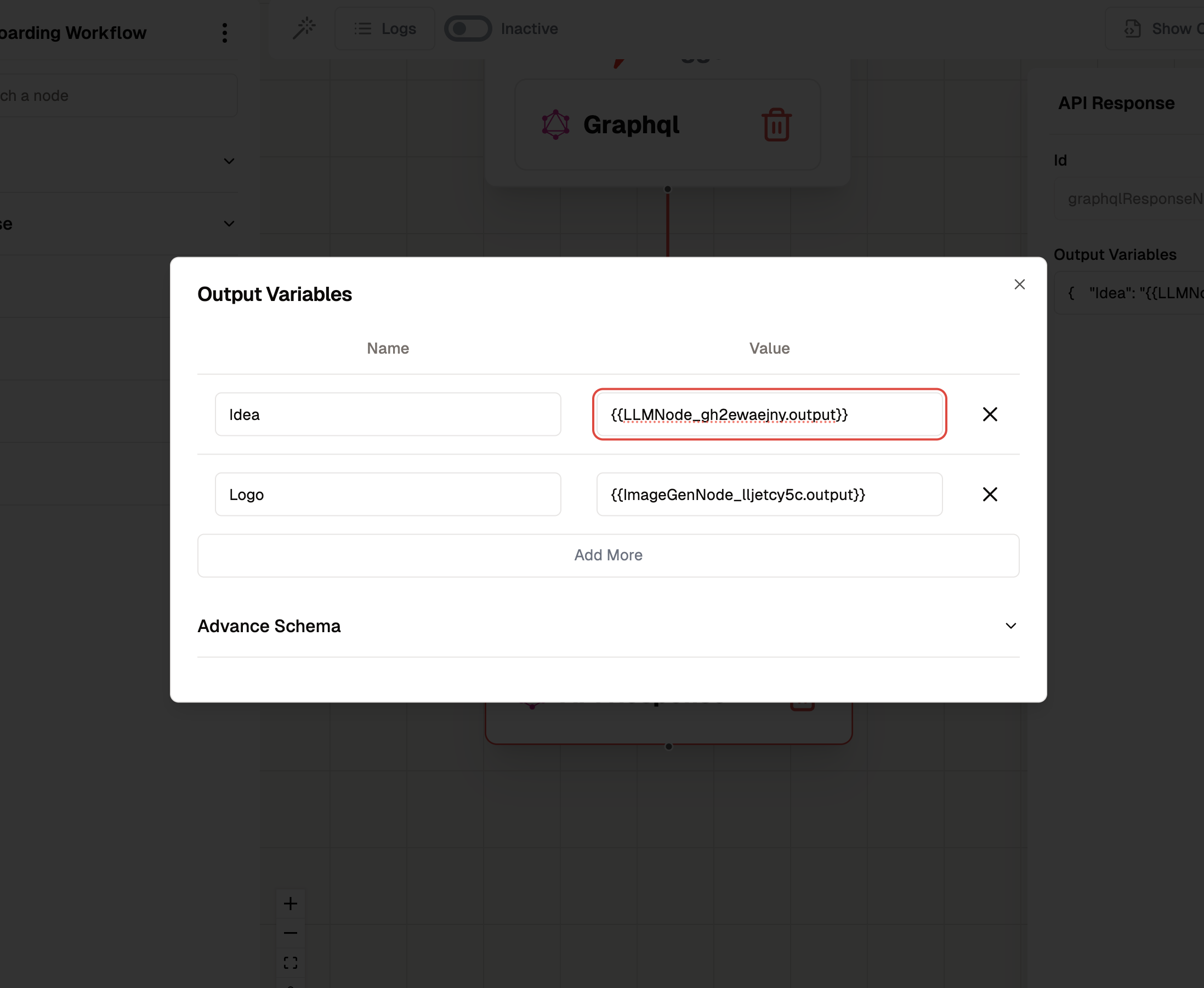The height and width of the screenshot is (988, 1204).
Task: Click the Show Code button
Action: pos(1161,29)
